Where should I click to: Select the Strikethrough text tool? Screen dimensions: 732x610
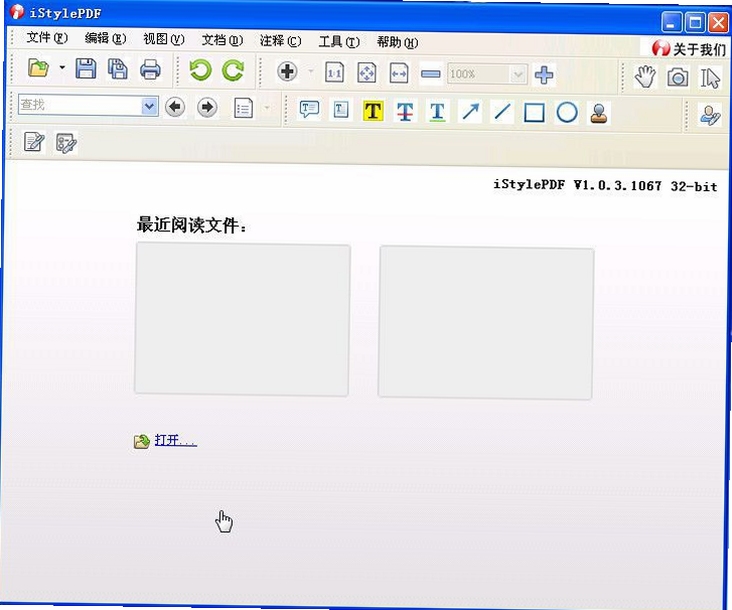coord(405,112)
